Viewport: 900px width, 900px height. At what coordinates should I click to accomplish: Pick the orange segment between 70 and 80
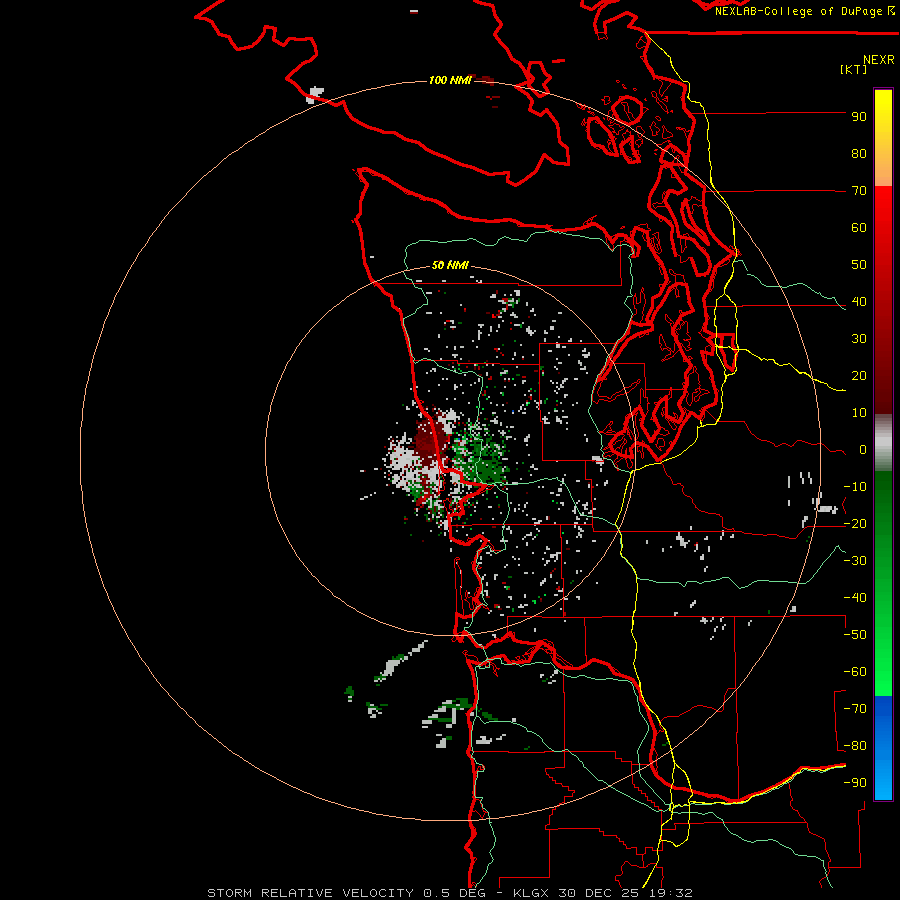click(883, 169)
